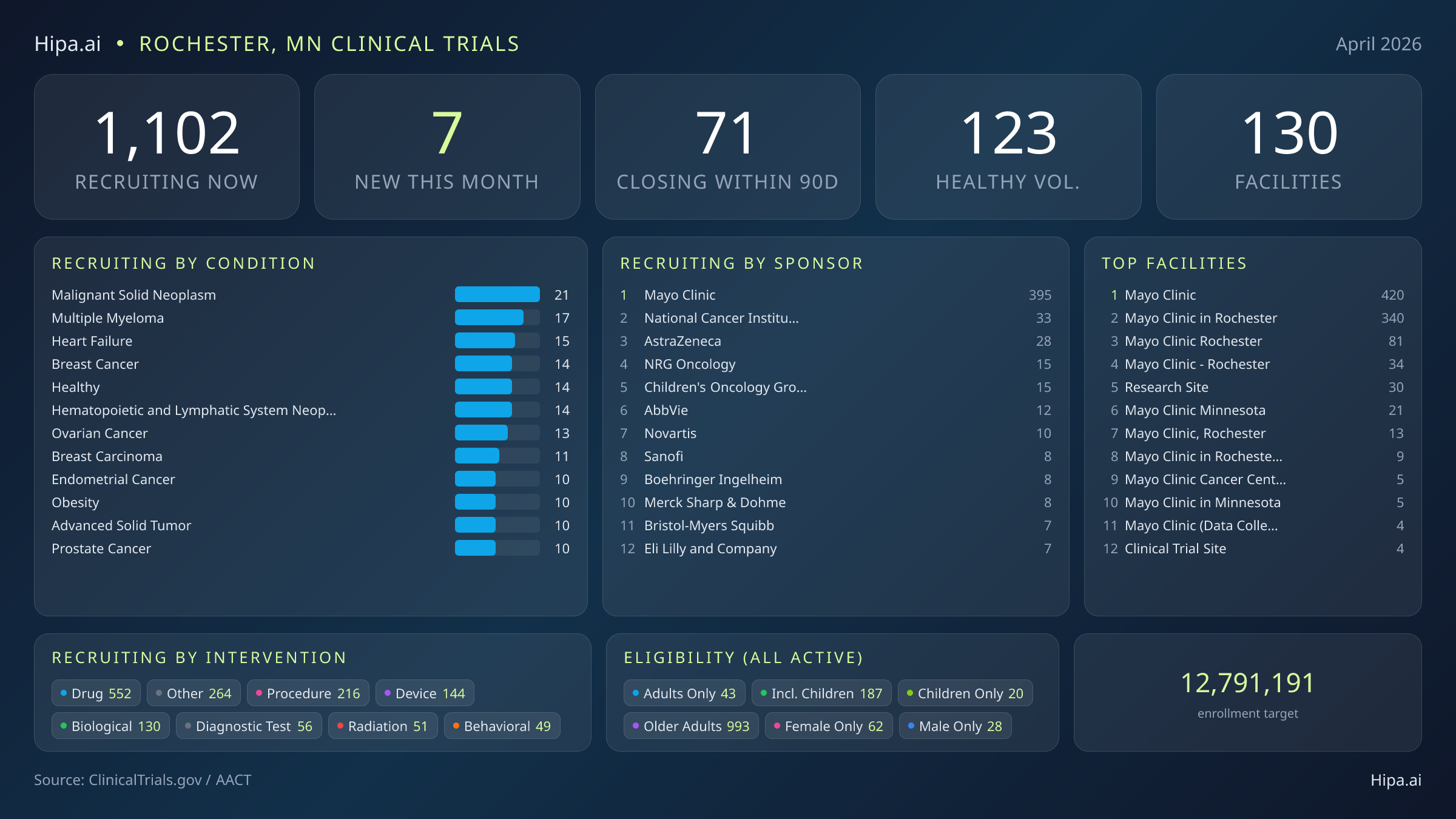
Task: Click the Breast Carcinoma row
Action: click(x=311, y=456)
